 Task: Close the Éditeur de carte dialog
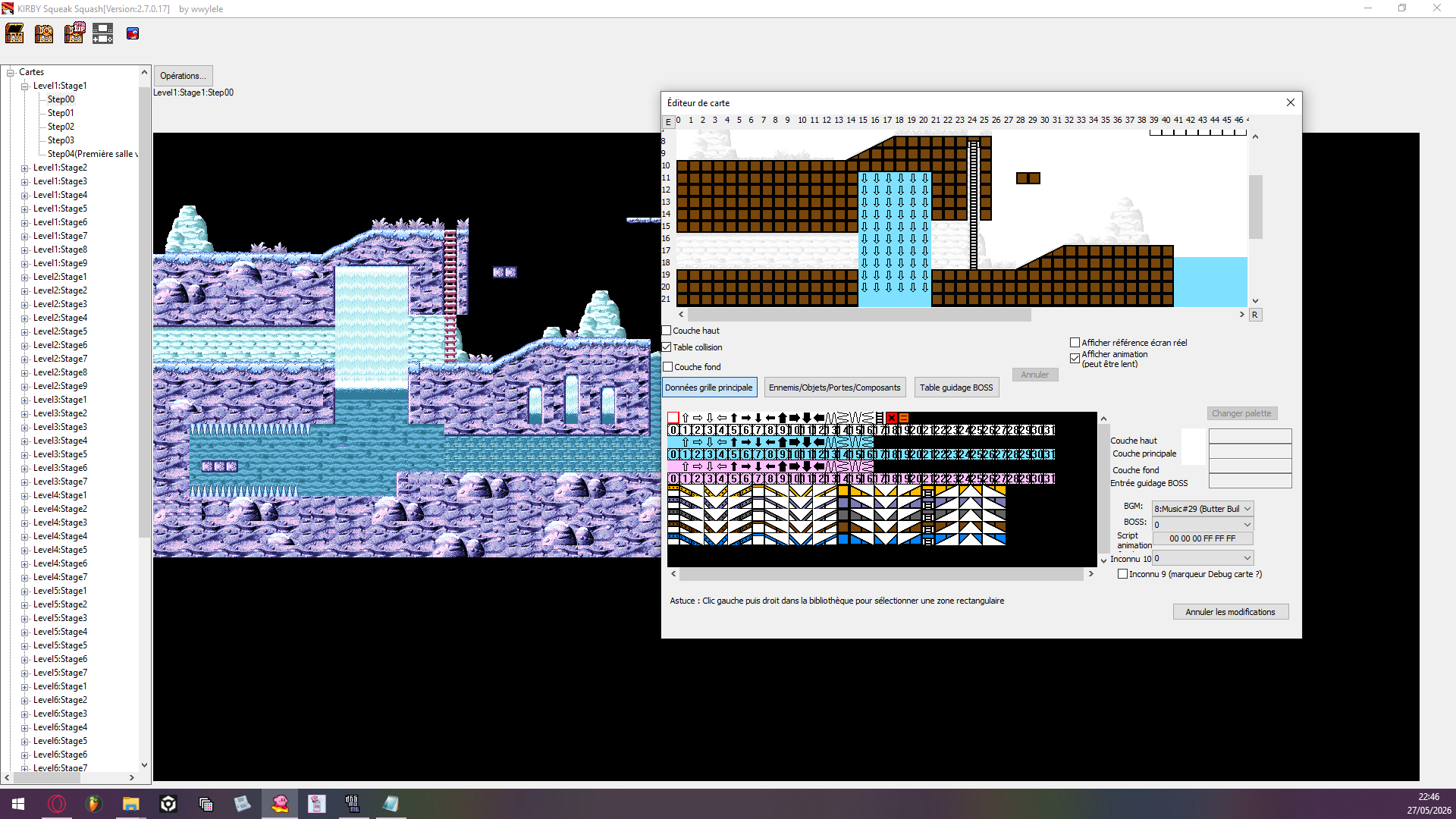pyautogui.click(x=1290, y=102)
